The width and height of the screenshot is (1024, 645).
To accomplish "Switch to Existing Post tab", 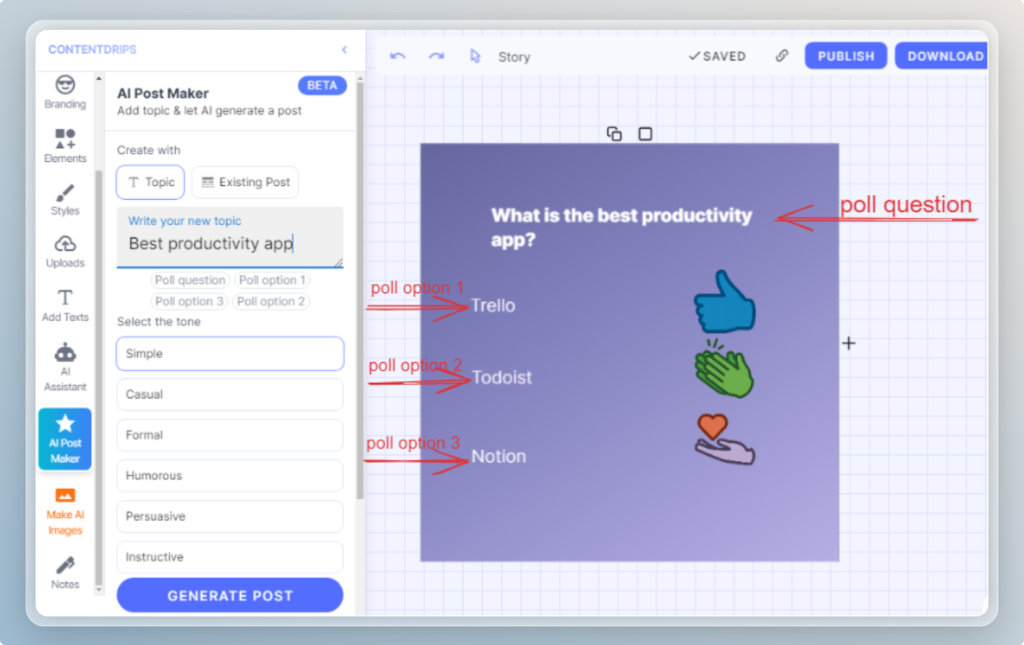I will (245, 182).
